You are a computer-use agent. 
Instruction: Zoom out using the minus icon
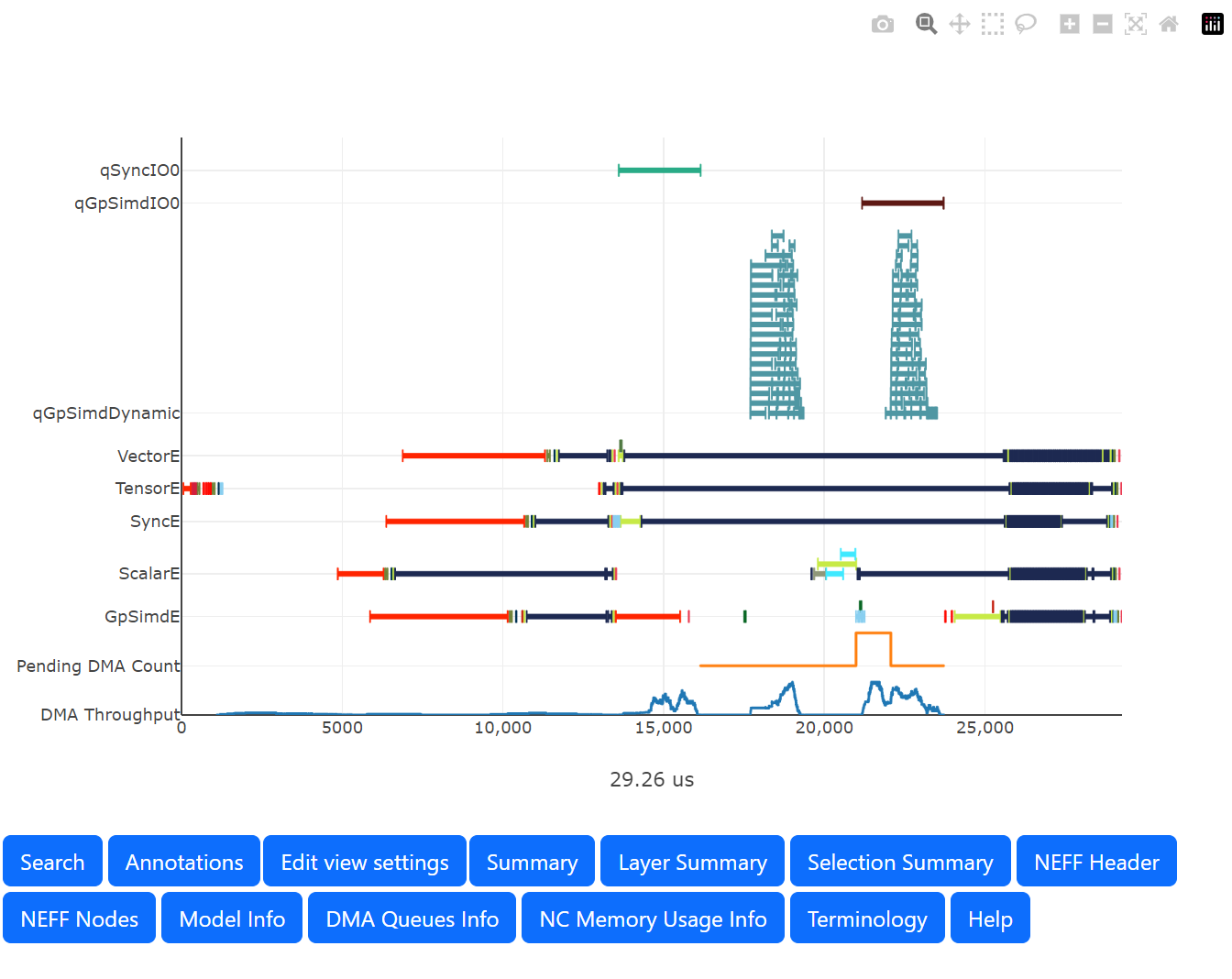coord(1102,24)
